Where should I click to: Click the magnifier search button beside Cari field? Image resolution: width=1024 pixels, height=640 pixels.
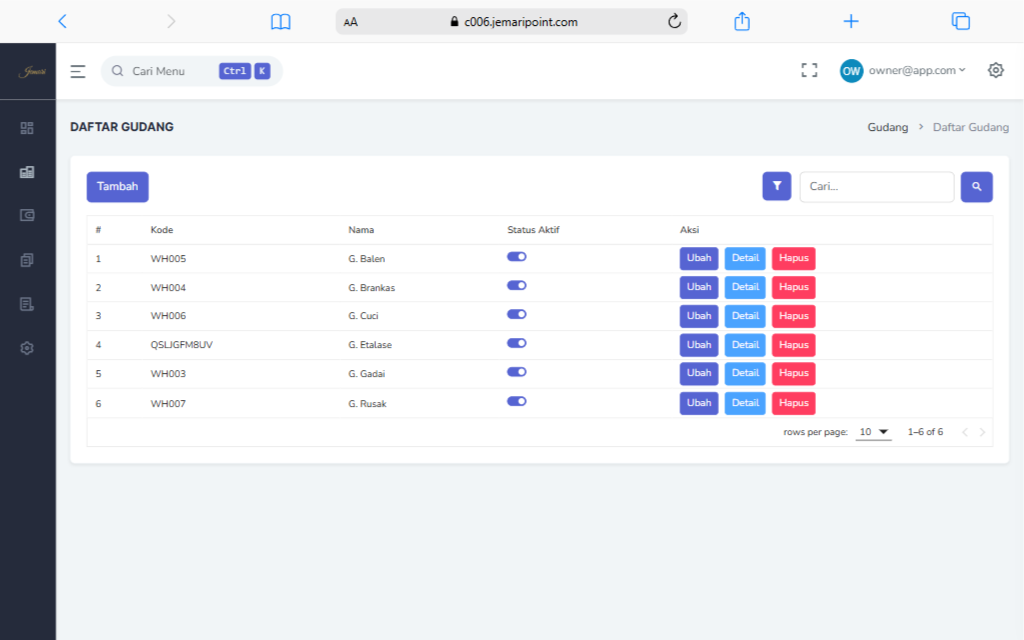976,187
